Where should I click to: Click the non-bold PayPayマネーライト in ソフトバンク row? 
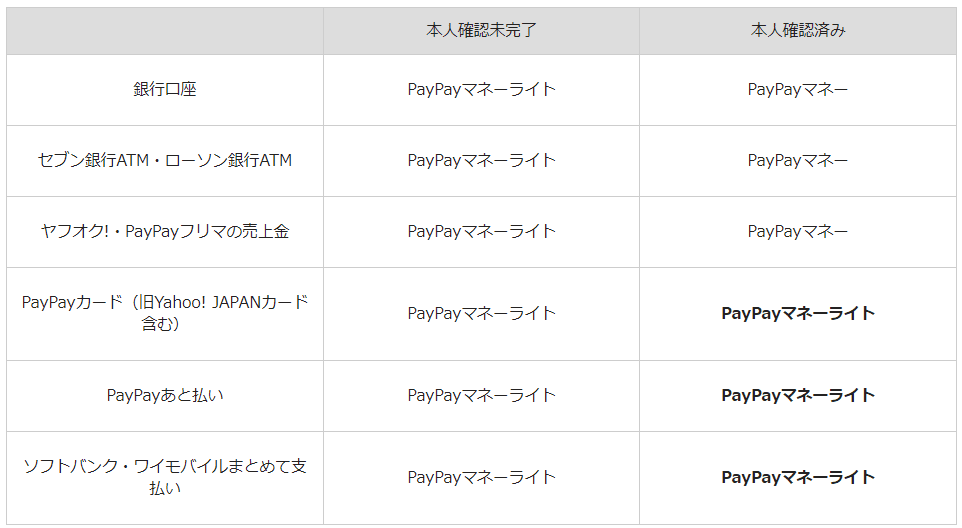[481, 477]
